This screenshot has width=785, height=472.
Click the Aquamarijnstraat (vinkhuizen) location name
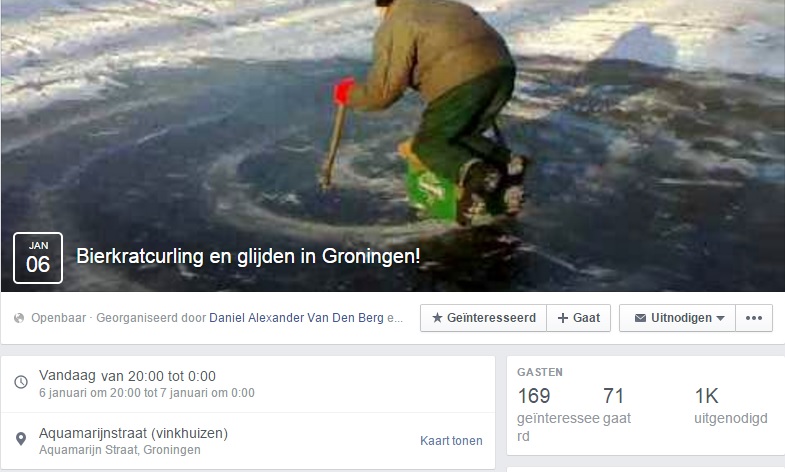coord(133,433)
